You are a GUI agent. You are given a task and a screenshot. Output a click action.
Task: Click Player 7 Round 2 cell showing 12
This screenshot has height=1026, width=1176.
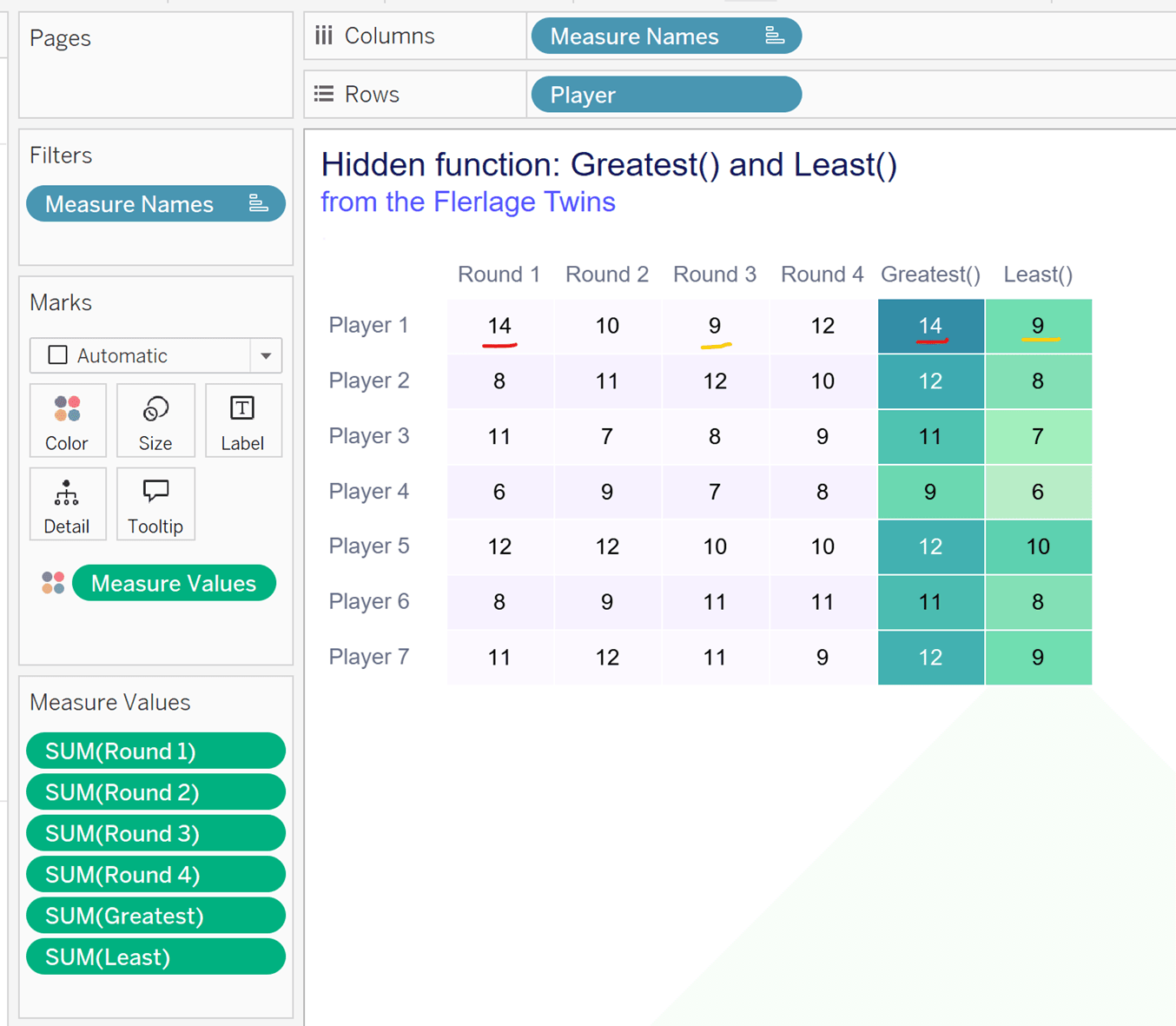coord(607,658)
